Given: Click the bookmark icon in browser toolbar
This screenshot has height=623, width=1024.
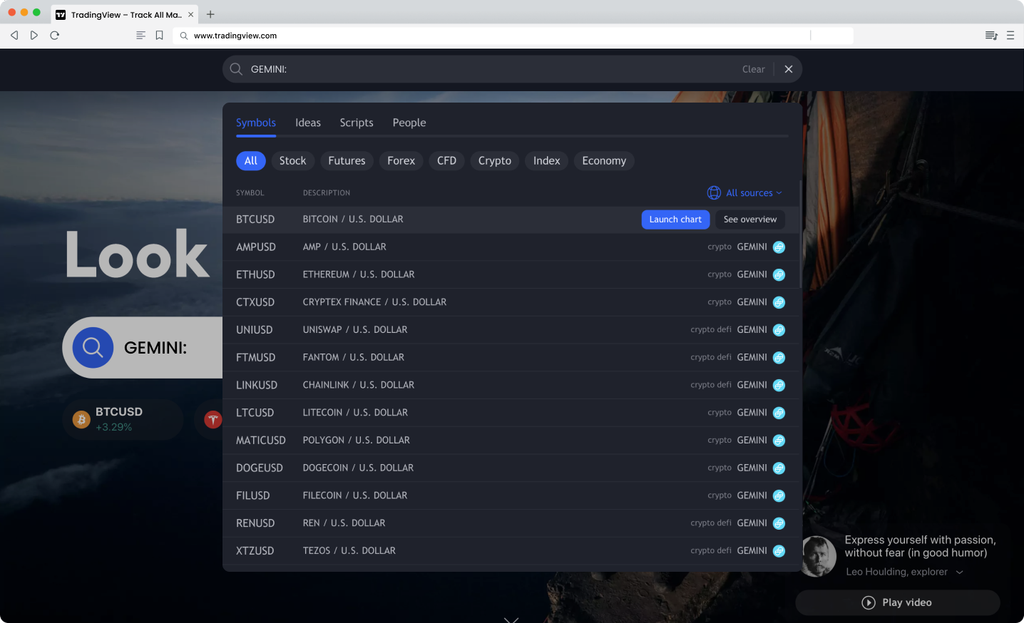Looking at the screenshot, I should [x=159, y=35].
